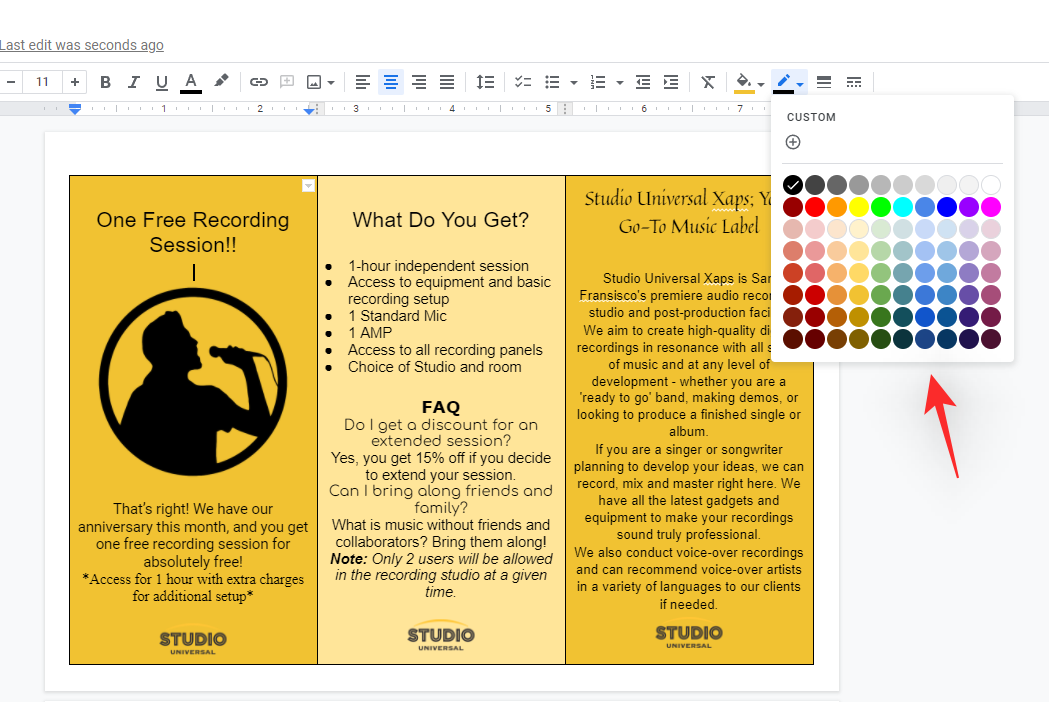Image resolution: width=1049 pixels, height=702 pixels.
Task: Open the border width icon
Action: (x=824, y=82)
